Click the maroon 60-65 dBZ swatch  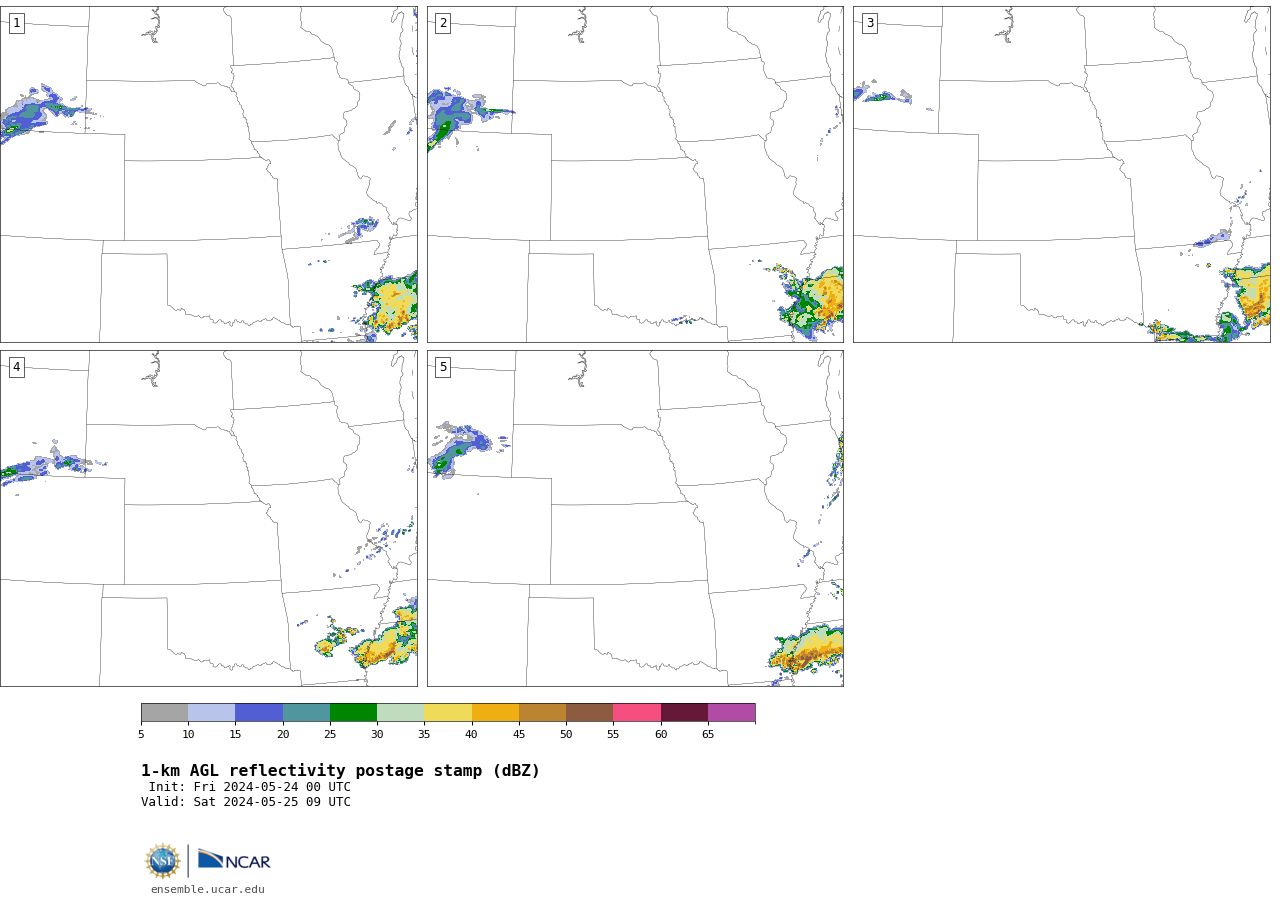pos(684,713)
